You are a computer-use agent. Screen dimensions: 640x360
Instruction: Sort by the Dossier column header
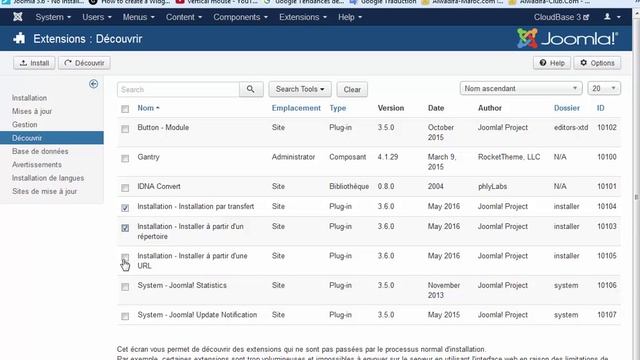pyautogui.click(x=567, y=108)
